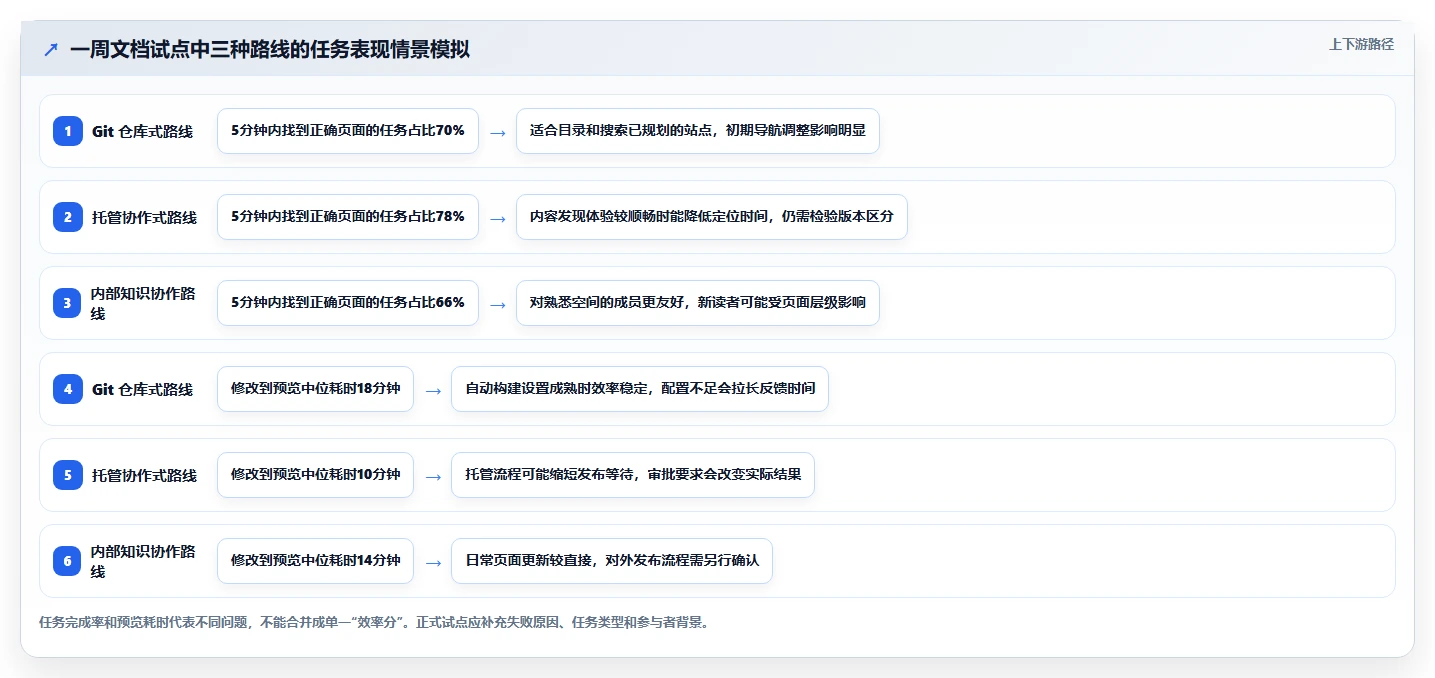This screenshot has width=1435, height=678.
Task: Click the arrow after 任务占比70%
Action: [x=497, y=132]
